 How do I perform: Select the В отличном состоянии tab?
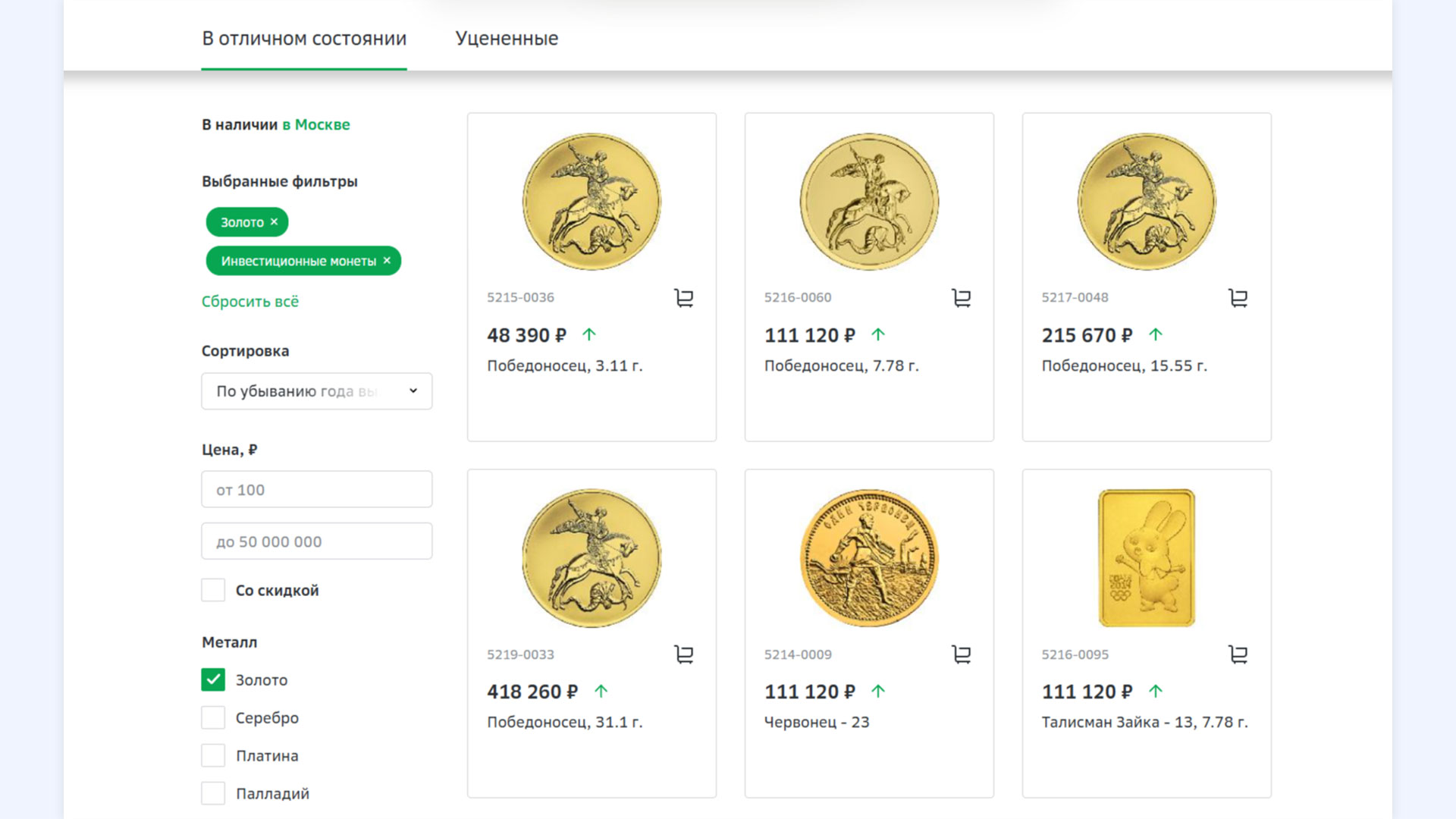(303, 39)
